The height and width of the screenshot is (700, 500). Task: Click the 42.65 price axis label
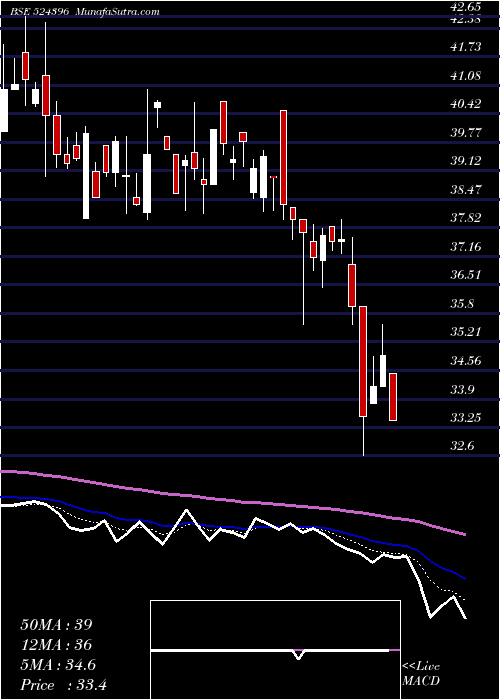click(465, 7)
